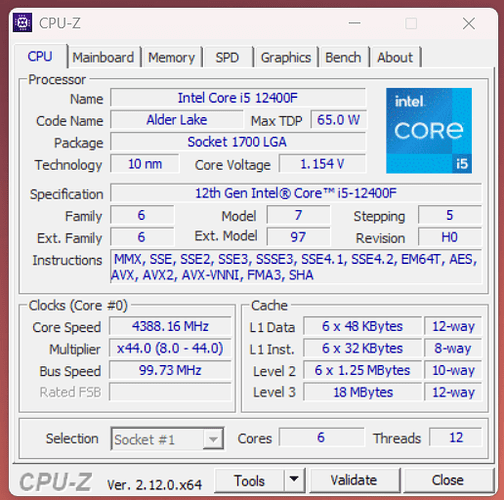The image size is (504, 500).
Task: Go to the Bench tab
Action: (343, 57)
